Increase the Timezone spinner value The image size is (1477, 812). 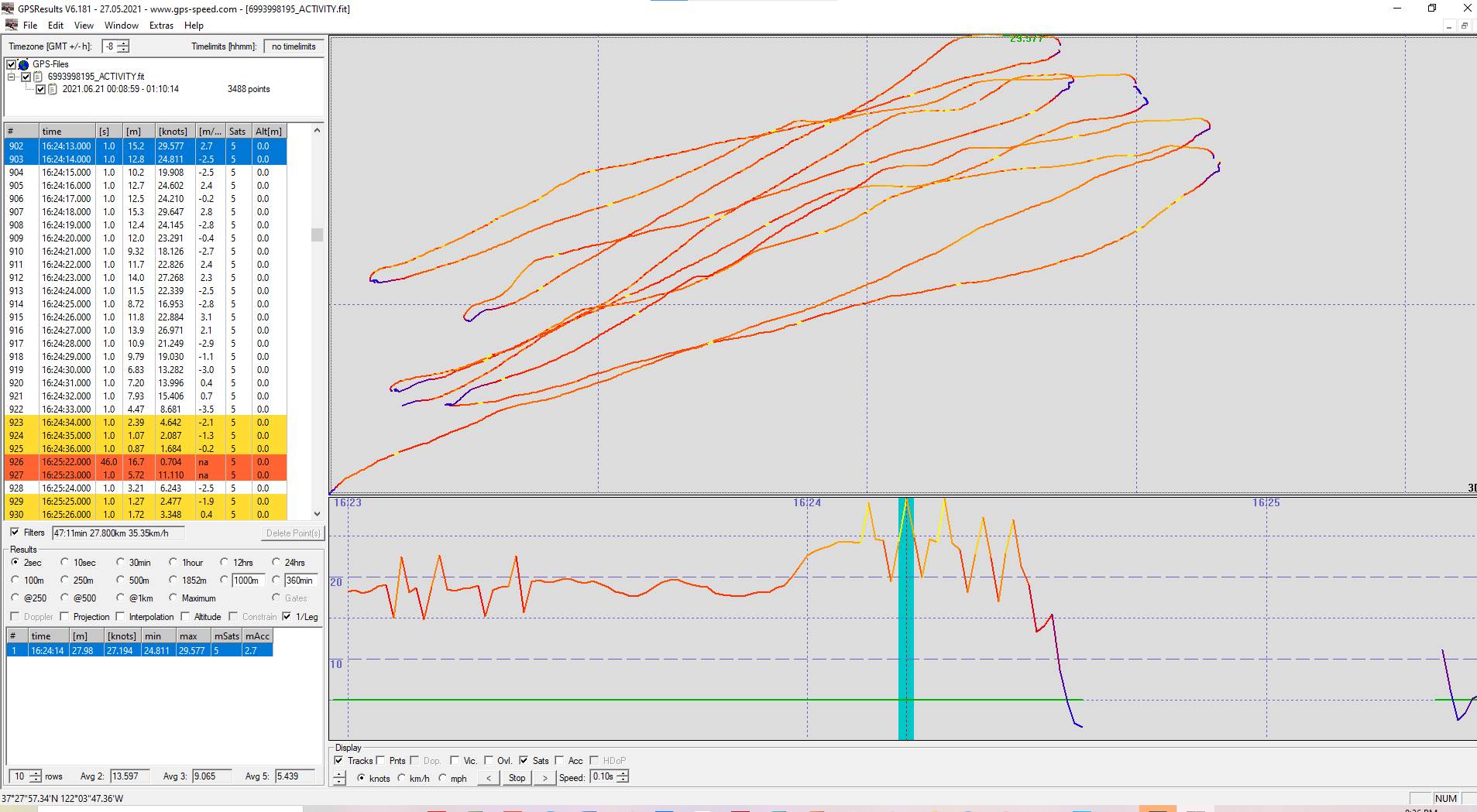coord(124,43)
